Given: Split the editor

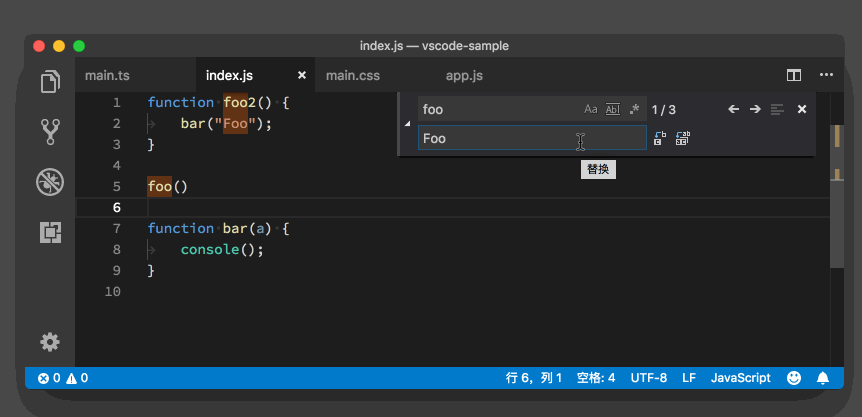Looking at the screenshot, I should (x=793, y=75).
